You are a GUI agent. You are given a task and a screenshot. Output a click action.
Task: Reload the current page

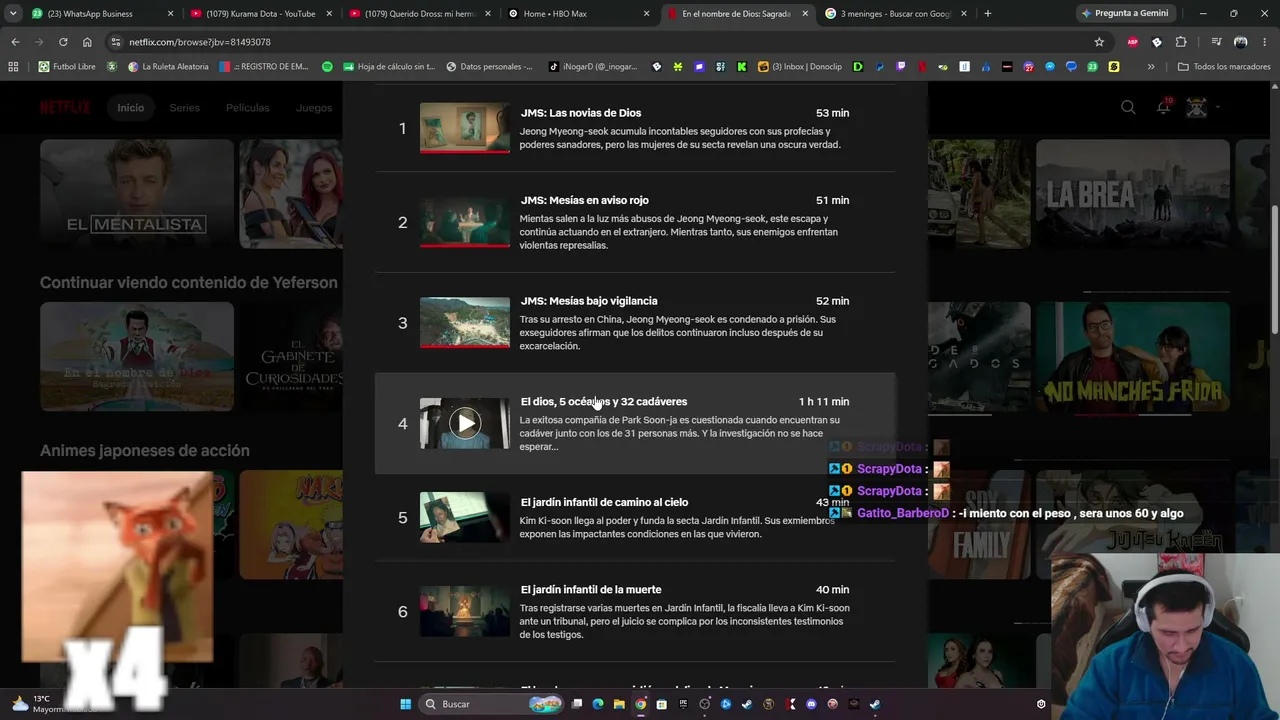[63, 42]
